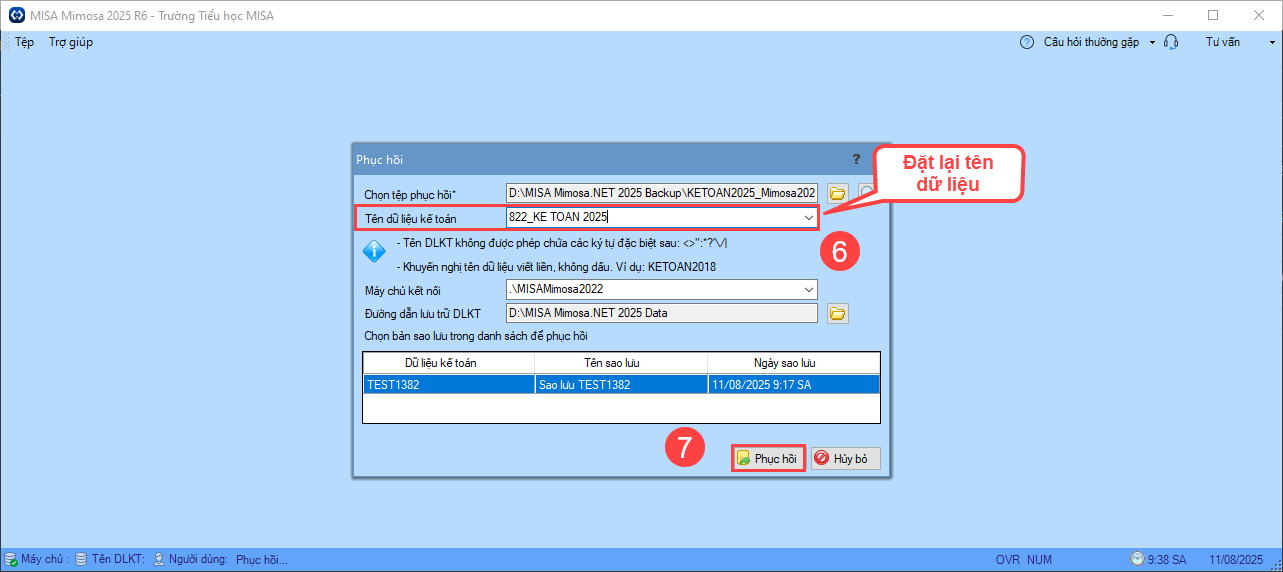This screenshot has height=572, width=1283.
Task: Minimize the MISA Mimosa window
Action: point(1167,15)
